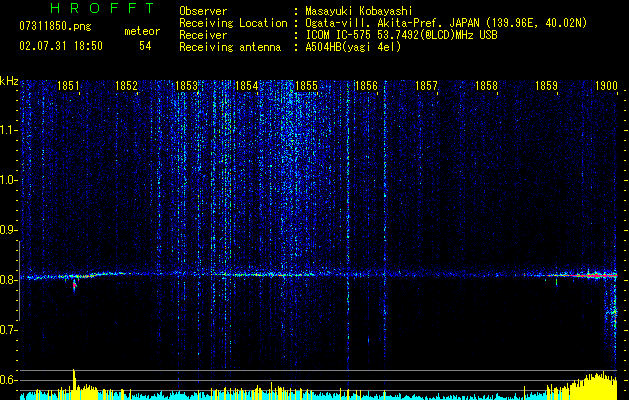
Task: Click the Receiver label
Action: coord(203,35)
